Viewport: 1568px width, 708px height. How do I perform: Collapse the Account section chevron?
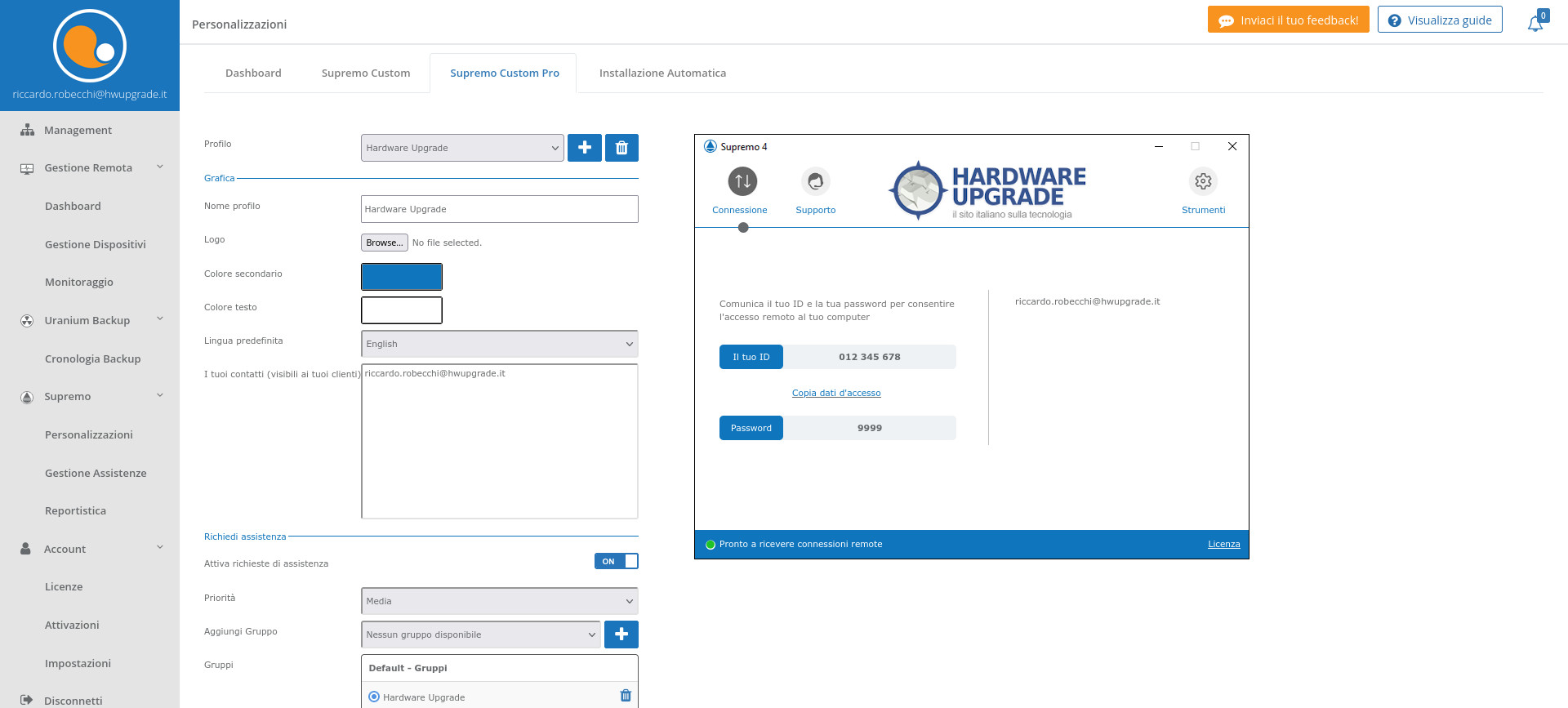click(160, 547)
